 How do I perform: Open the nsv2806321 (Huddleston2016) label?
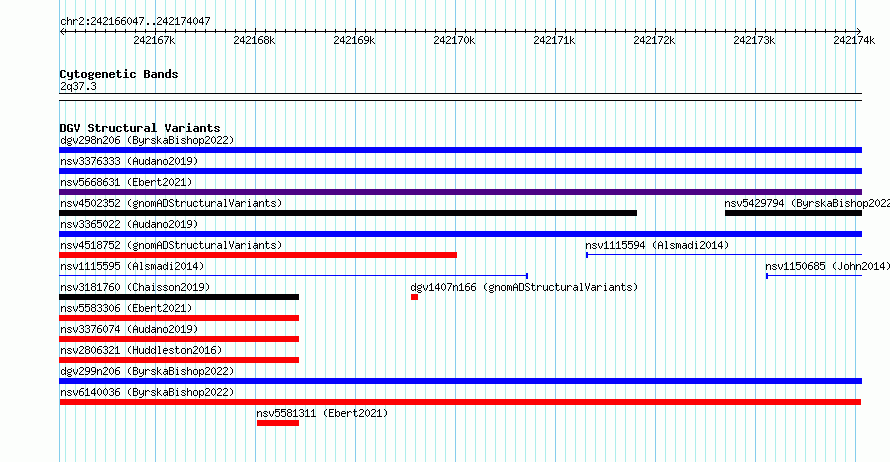[x=141, y=350]
